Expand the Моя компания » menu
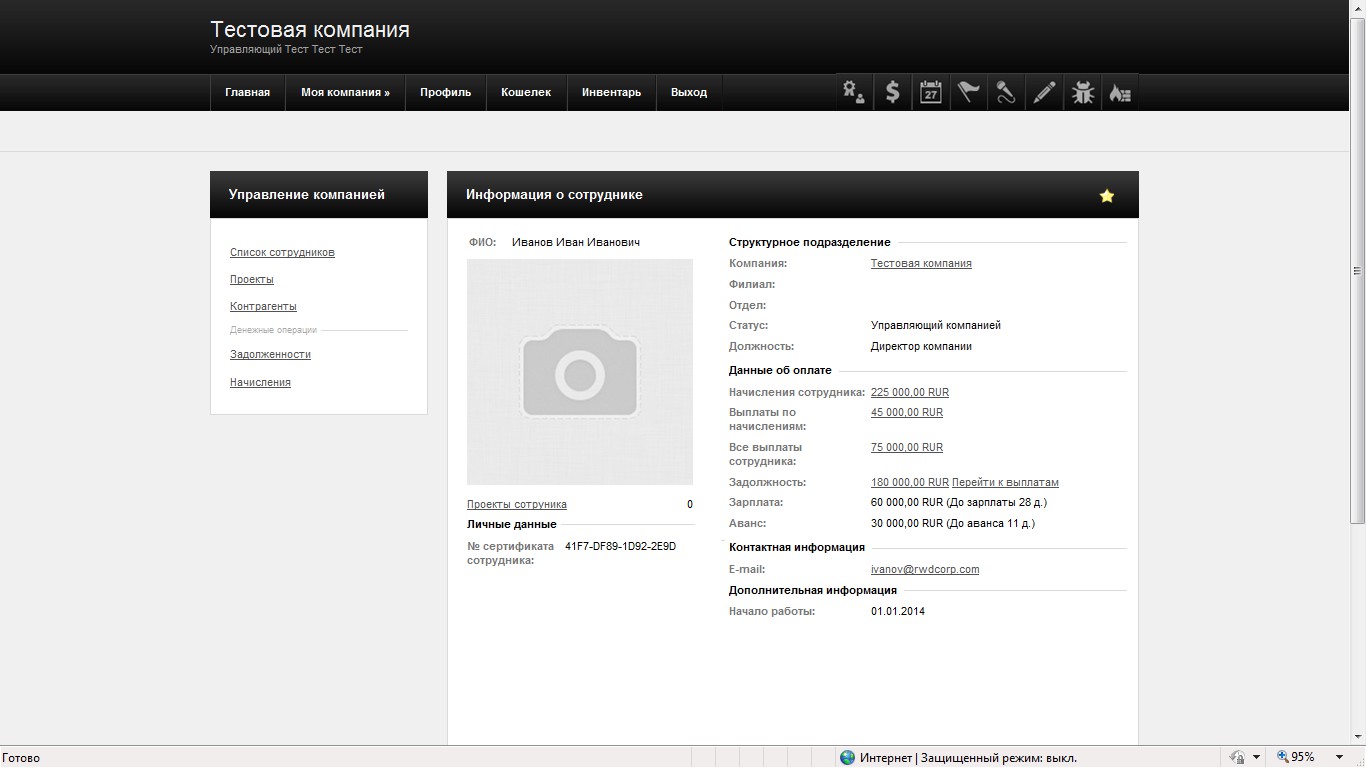 coord(345,92)
